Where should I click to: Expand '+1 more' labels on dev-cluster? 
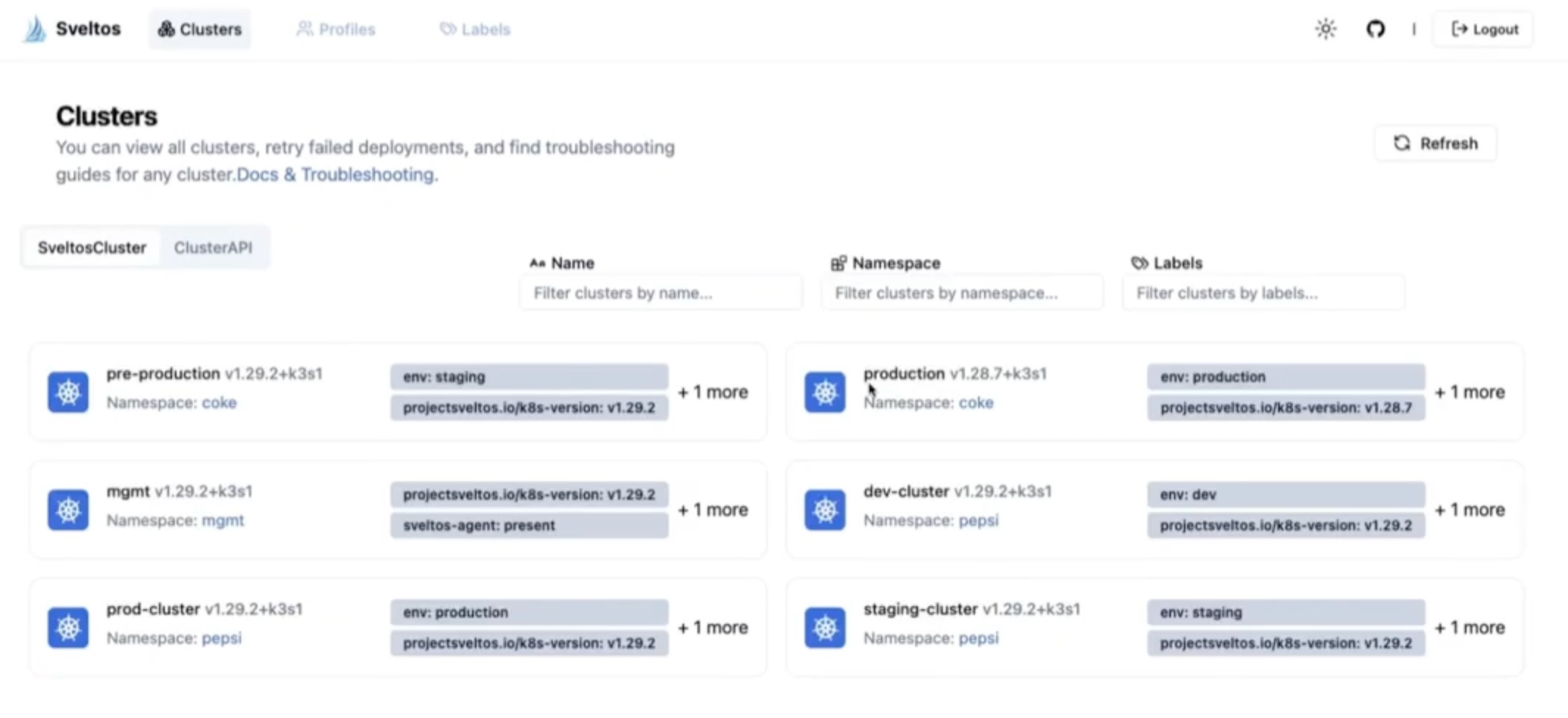click(1469, 510)
